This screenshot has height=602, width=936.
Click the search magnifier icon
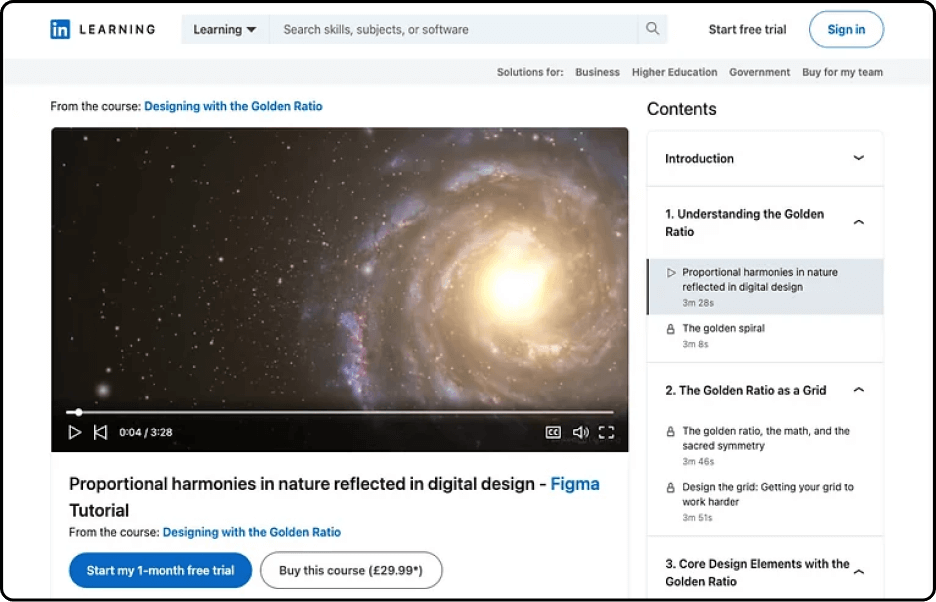point(652,29)
